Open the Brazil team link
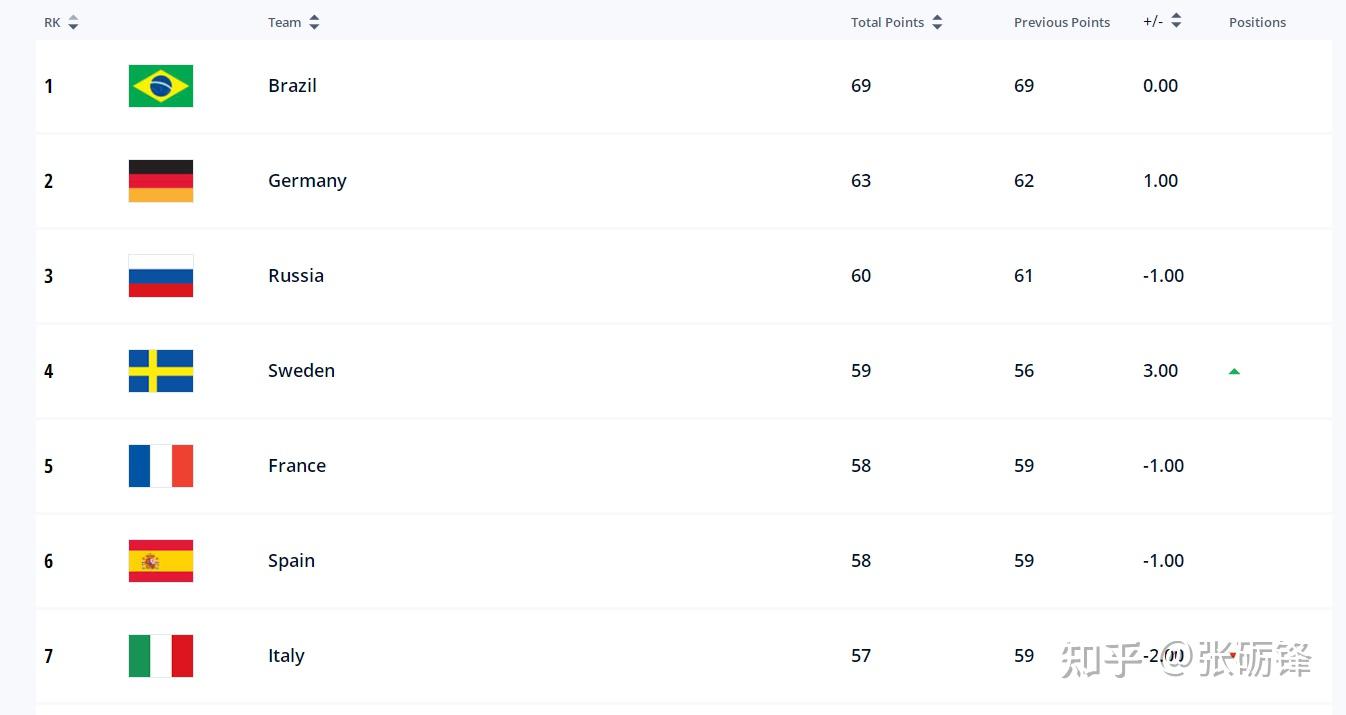The height and width of the screenshot is (715, 1346). pos(292,86)
